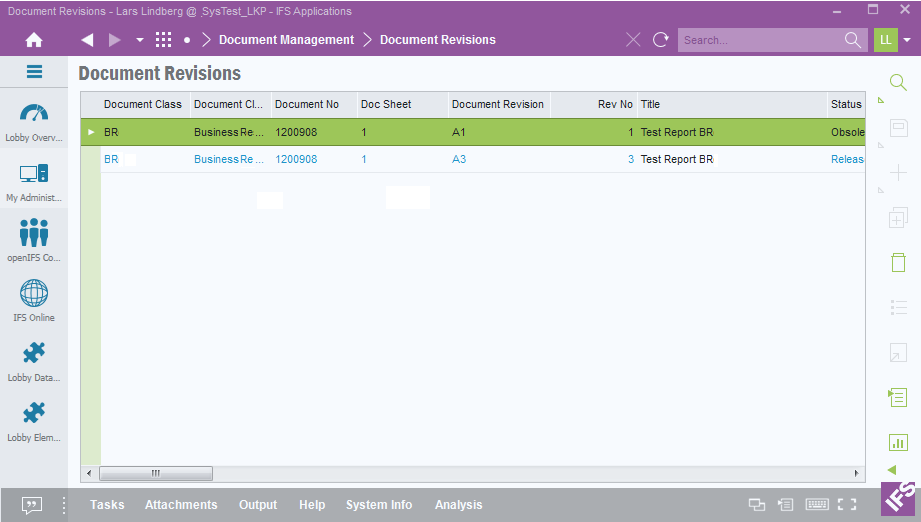
Task: Open Lobby Overview from the sidebar
Action: (x=34, y=121)
